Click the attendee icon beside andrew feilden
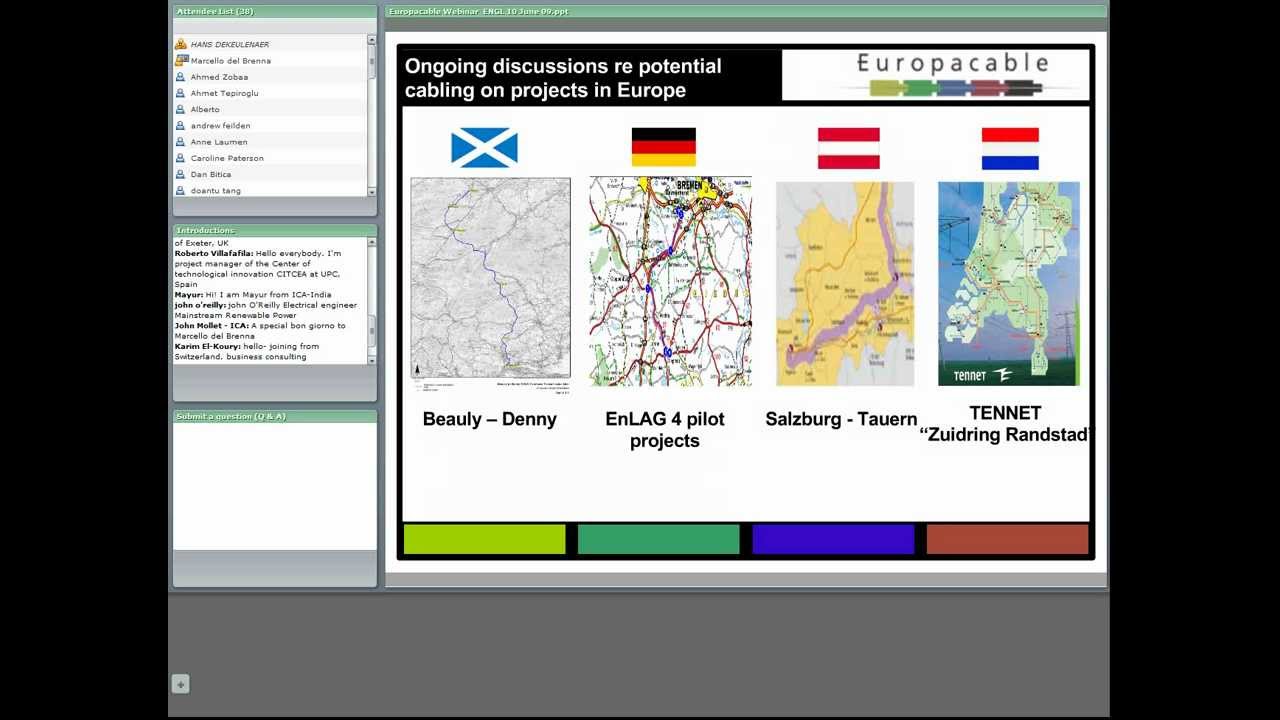The image size is (1280, 720). [x=181, y=125]
